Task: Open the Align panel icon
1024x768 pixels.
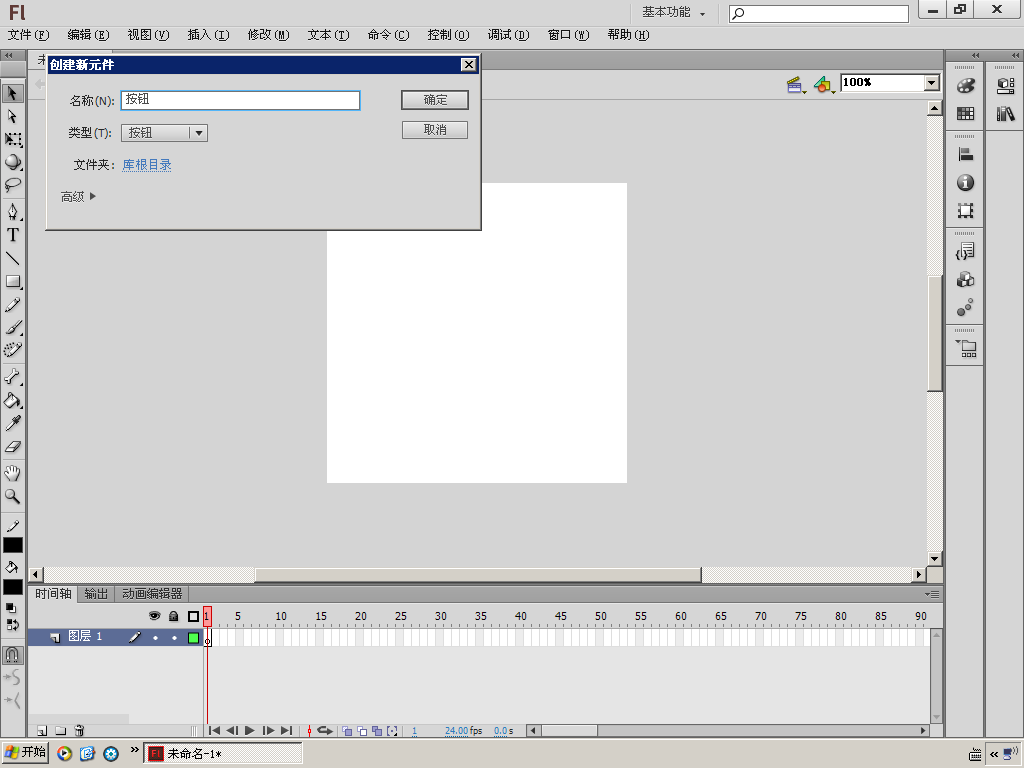Action: pos(965,155)
